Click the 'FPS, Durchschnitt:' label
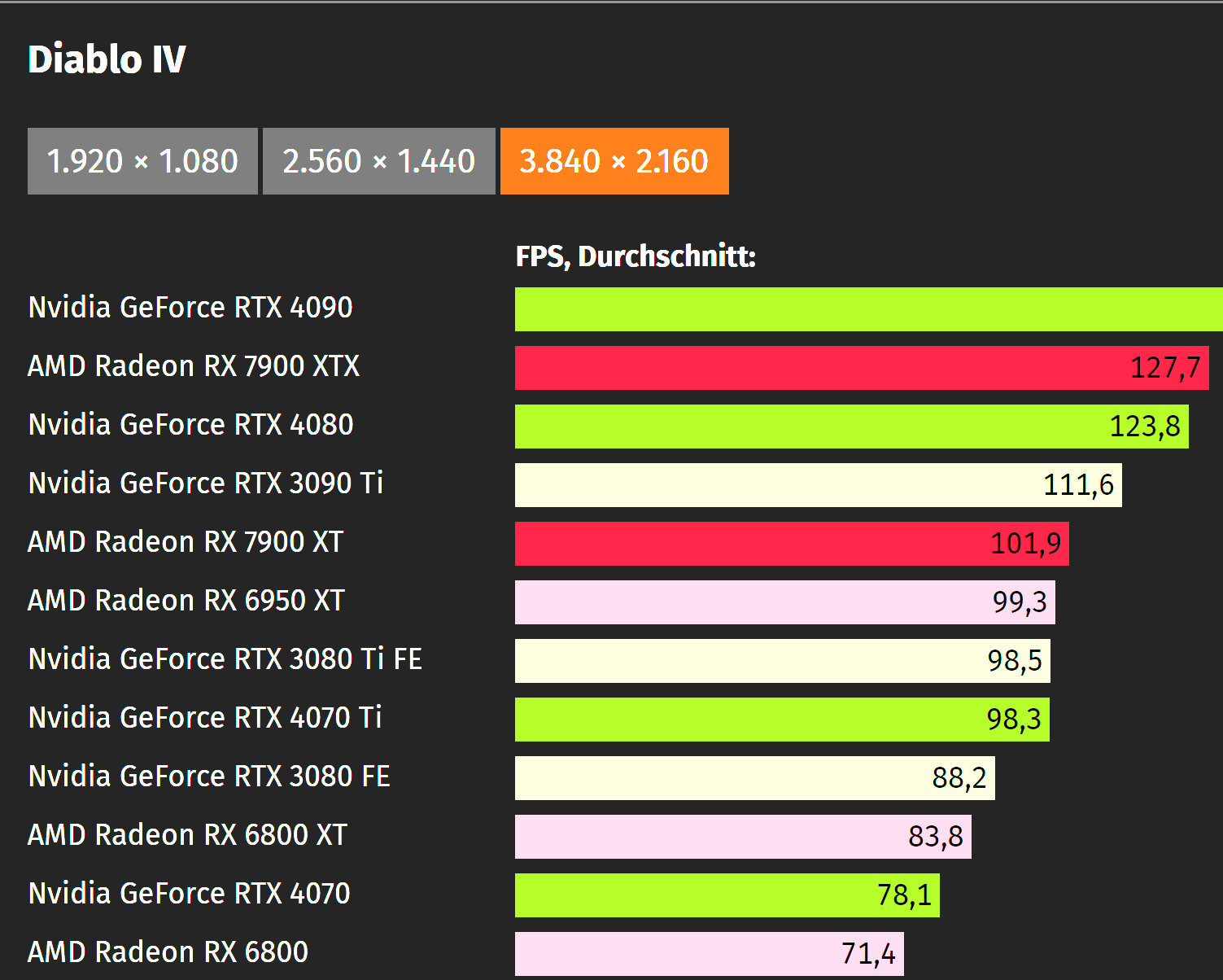 coord(636,256)
